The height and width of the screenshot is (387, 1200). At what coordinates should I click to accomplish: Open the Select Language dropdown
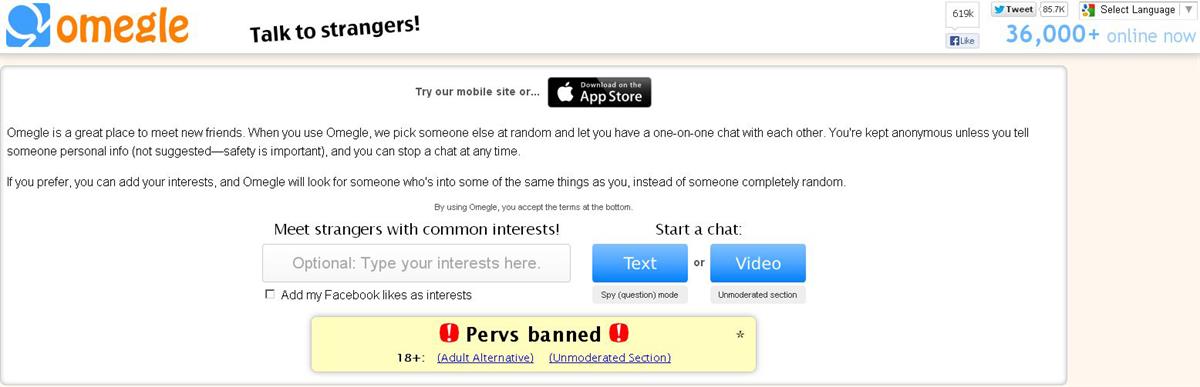(x=1138, y=10)
